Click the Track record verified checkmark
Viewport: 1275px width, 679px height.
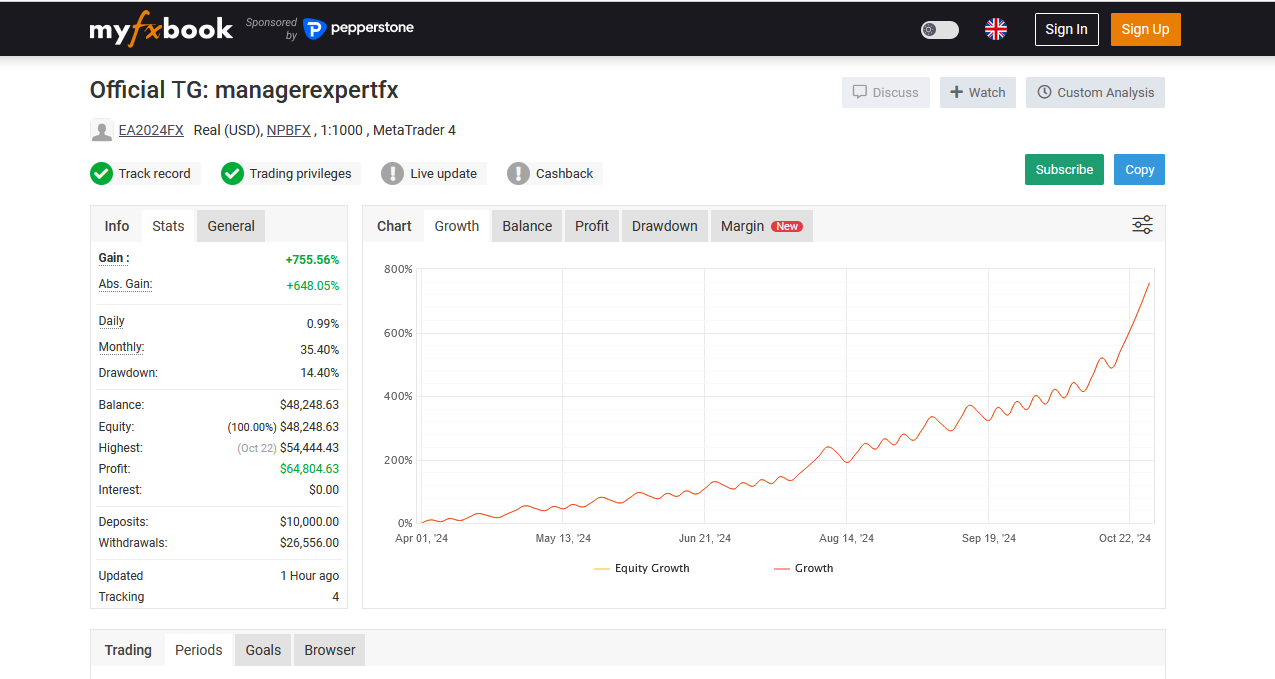tap(101, 174)
